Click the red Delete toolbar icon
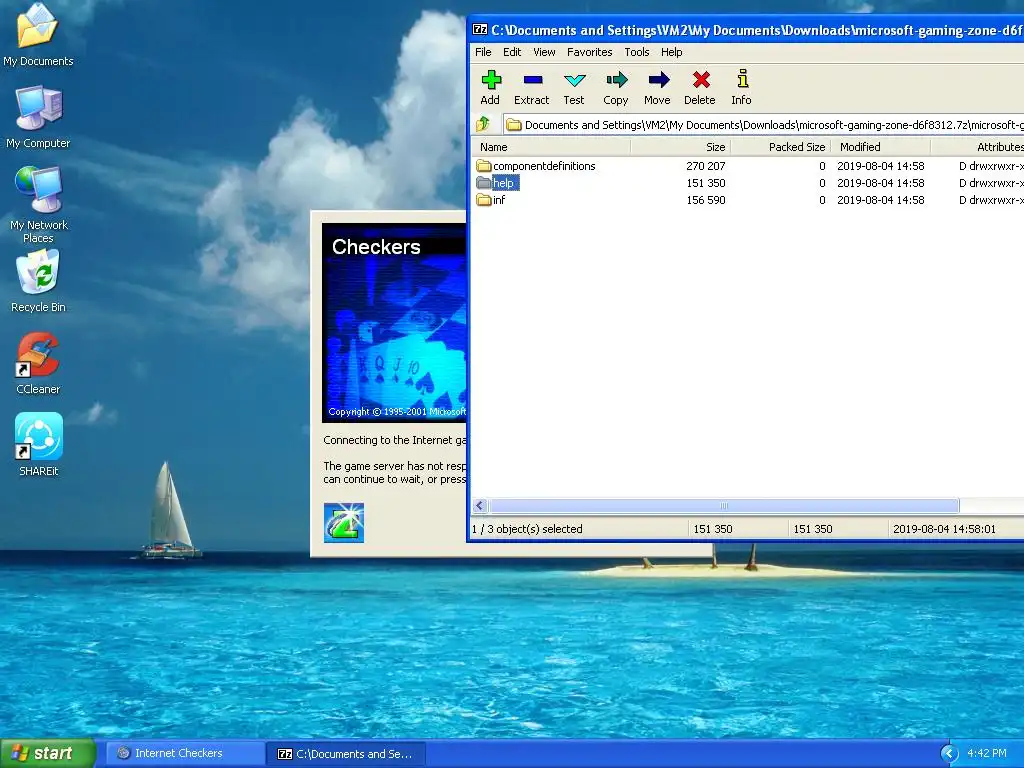The height and width of the screenshot is (768, 1024). [x=700, y=80]
